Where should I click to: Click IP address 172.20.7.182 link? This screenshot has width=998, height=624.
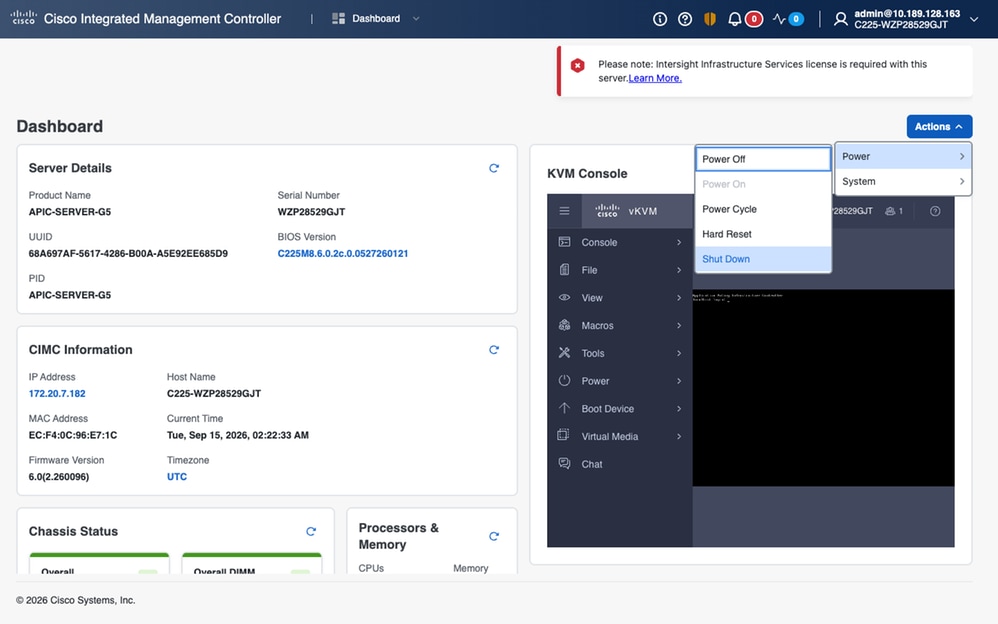coord(57,394)
